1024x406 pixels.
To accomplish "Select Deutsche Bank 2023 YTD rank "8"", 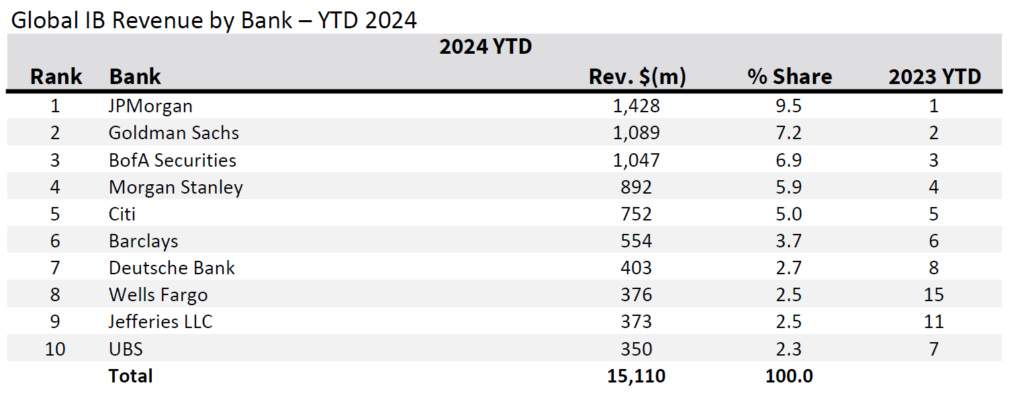I will [934, 268].
